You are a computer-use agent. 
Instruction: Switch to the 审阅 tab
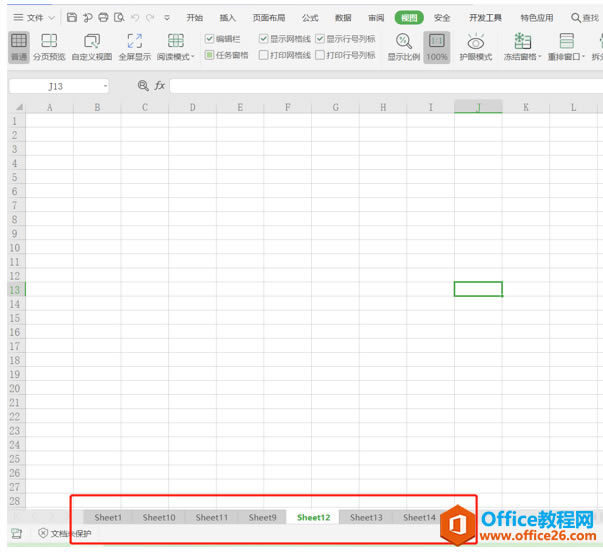[376, 18]
